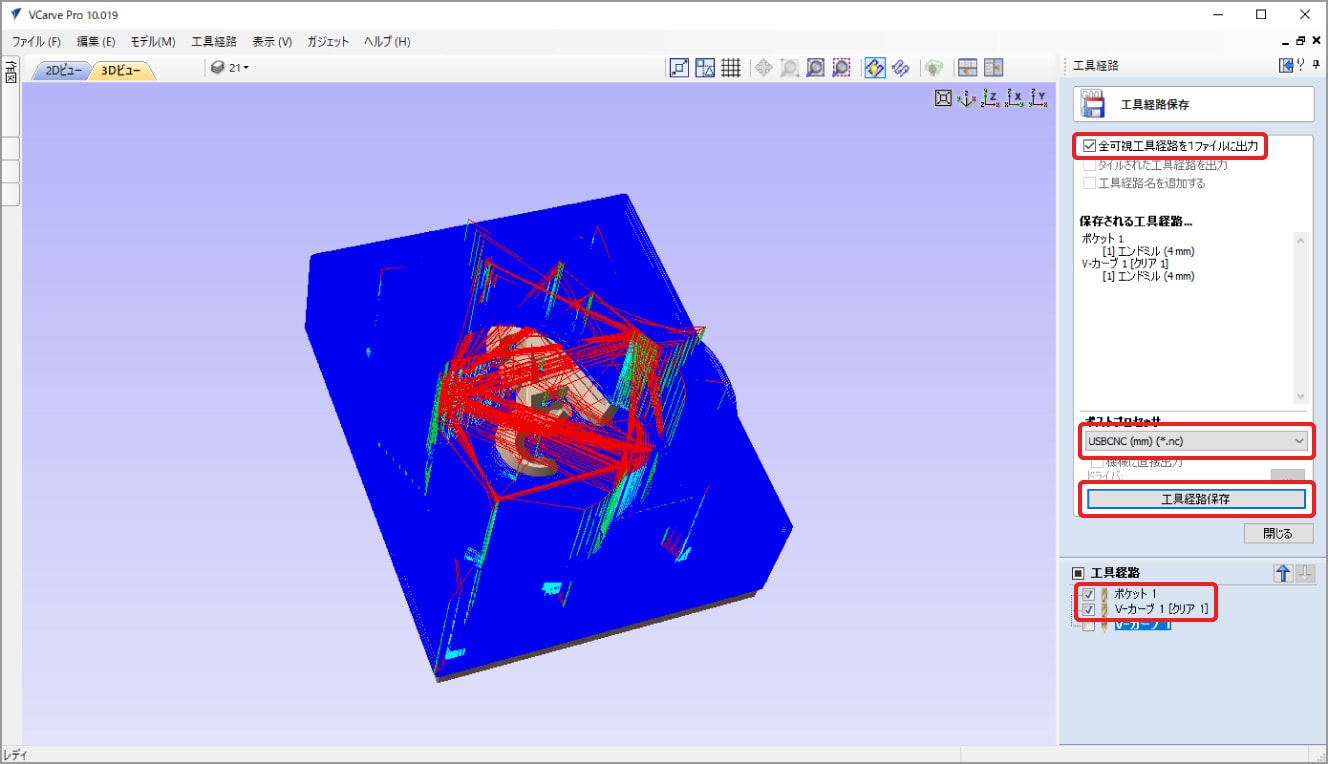Uncheck the V-カーブ 1 [クリア 1] toolpath
This screenshot has height=764, width=1328.
(x=1088, y=609)
